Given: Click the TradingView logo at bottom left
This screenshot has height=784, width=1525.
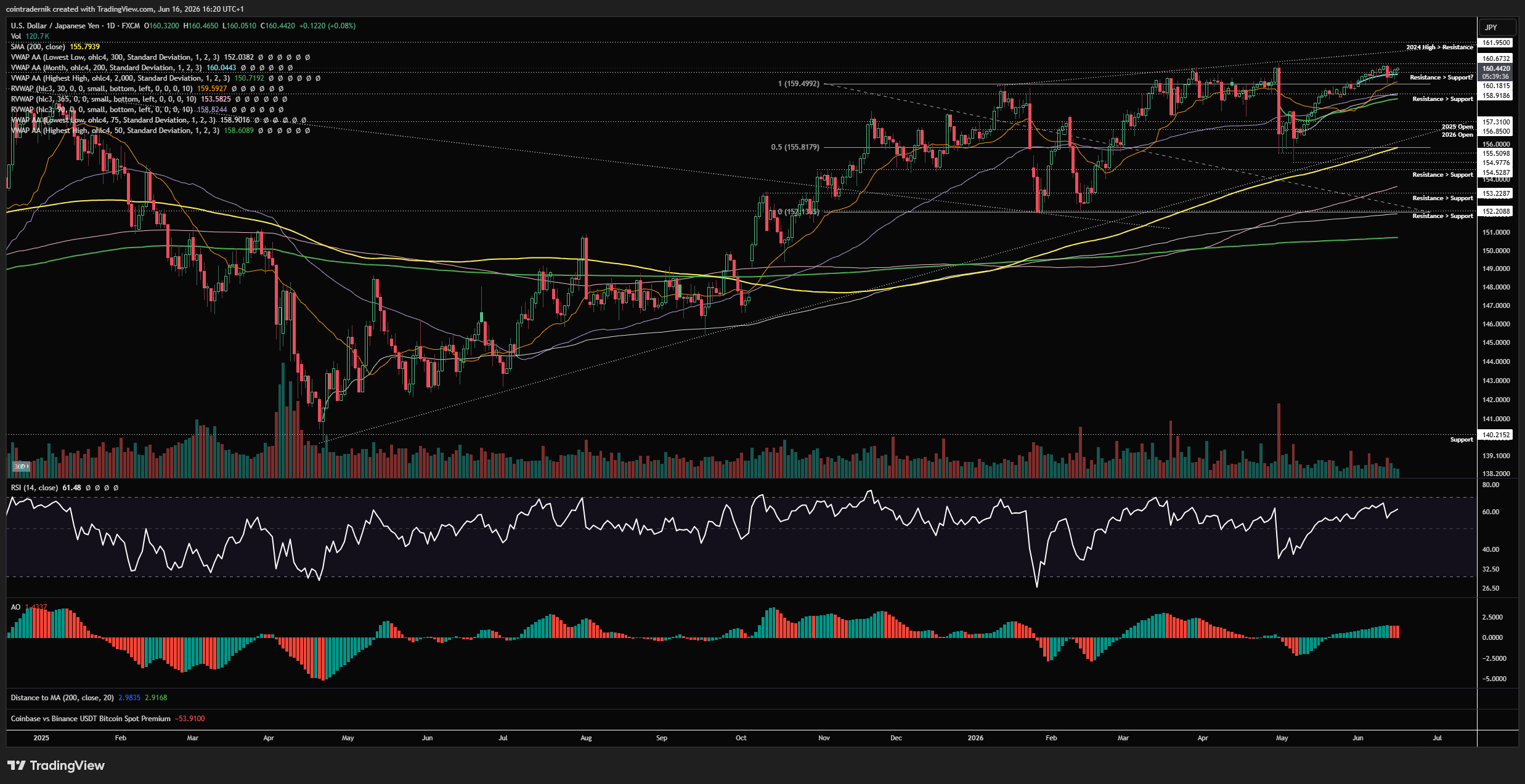Looking at the screenshot, I should point(56,766).
